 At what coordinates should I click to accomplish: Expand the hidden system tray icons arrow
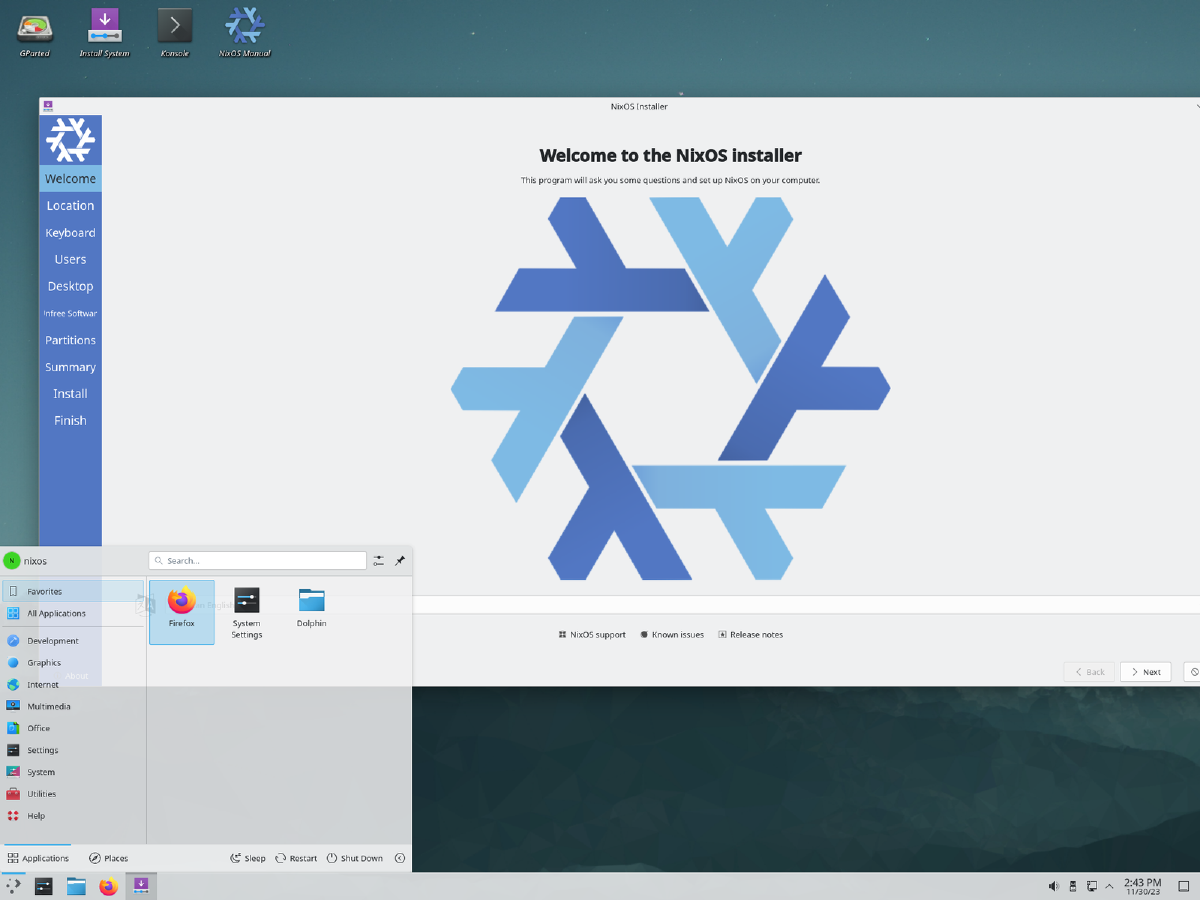tap(1109, 886)
